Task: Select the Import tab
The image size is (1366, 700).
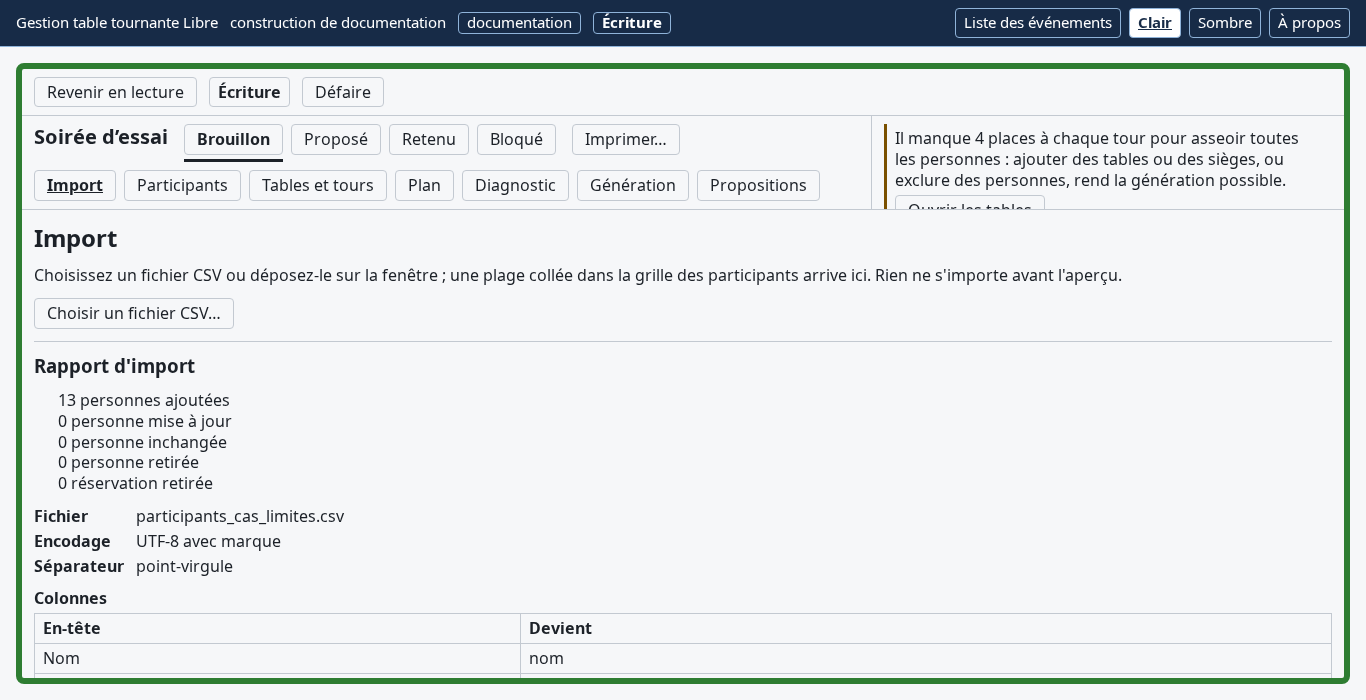Action: pos(75,186)
